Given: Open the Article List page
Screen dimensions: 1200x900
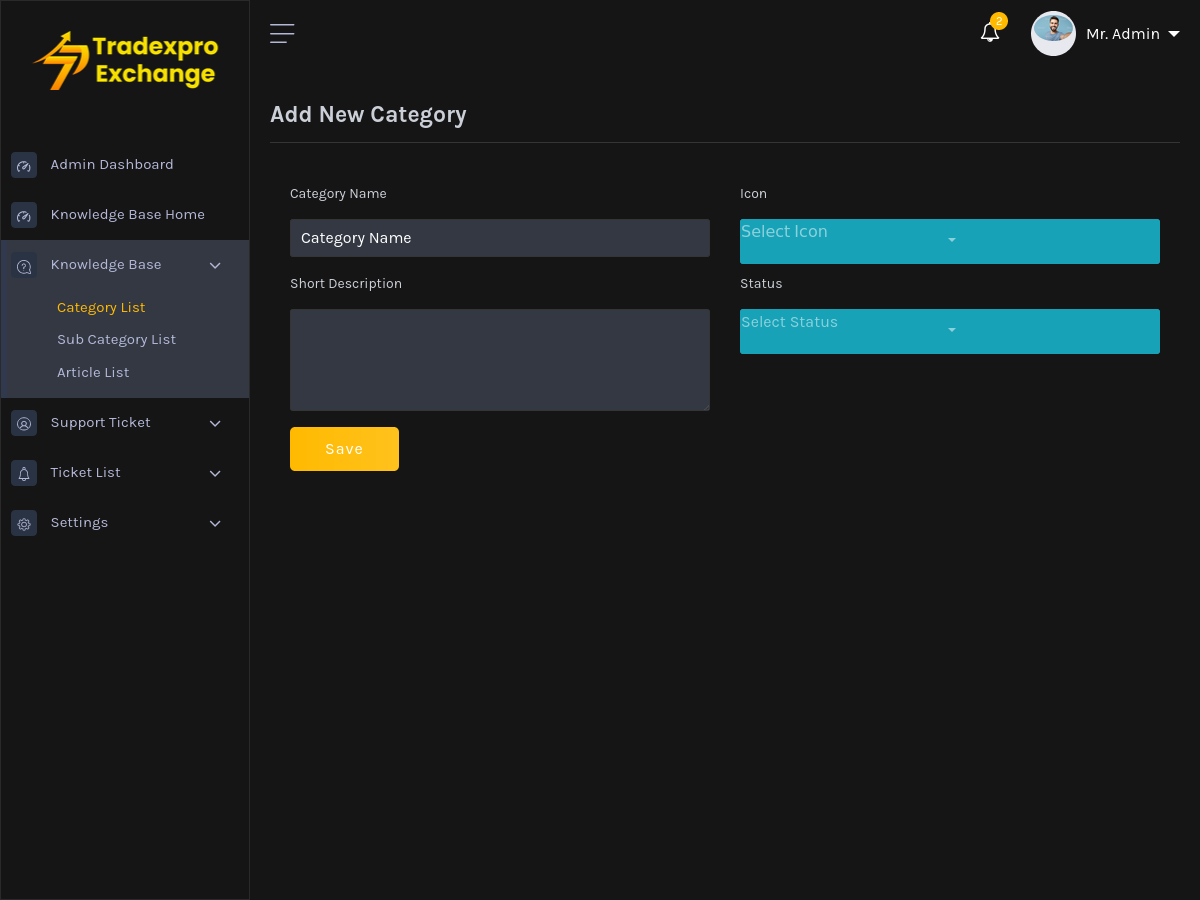Looking at the screenshot, I should [93, 372].
